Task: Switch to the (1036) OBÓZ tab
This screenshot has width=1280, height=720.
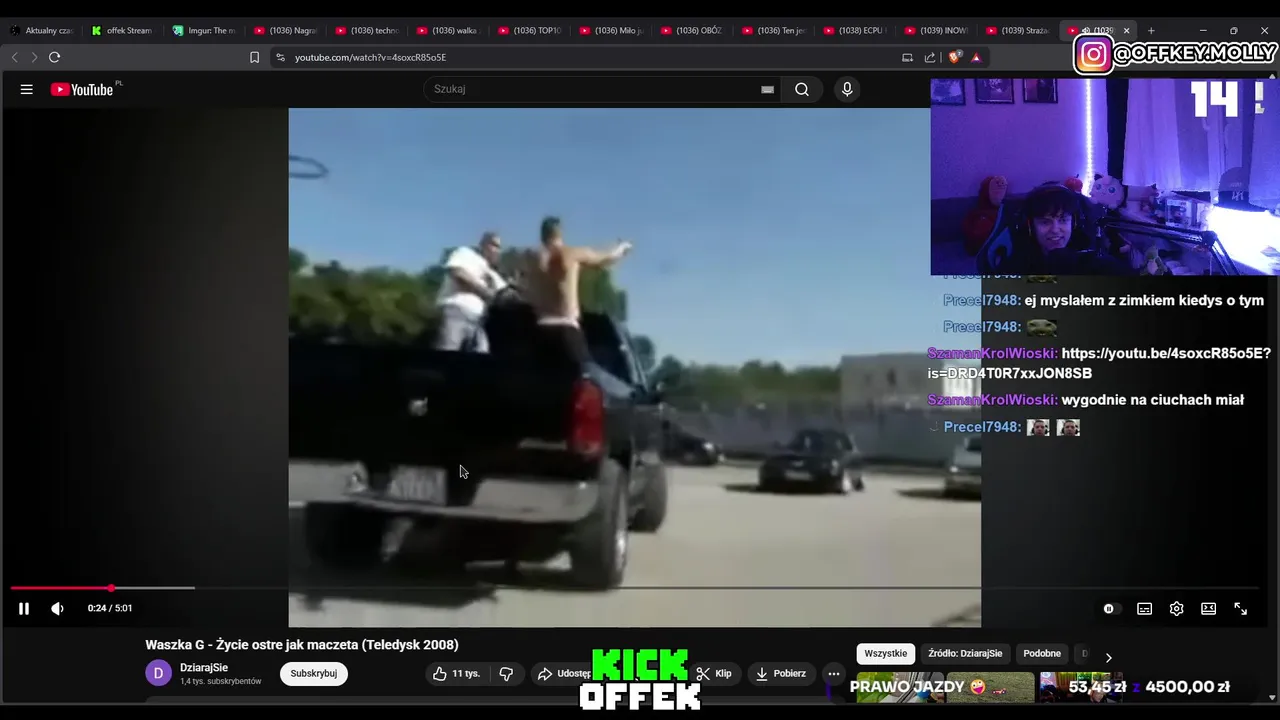Action: pyautogui.click(x=692, y=30)
